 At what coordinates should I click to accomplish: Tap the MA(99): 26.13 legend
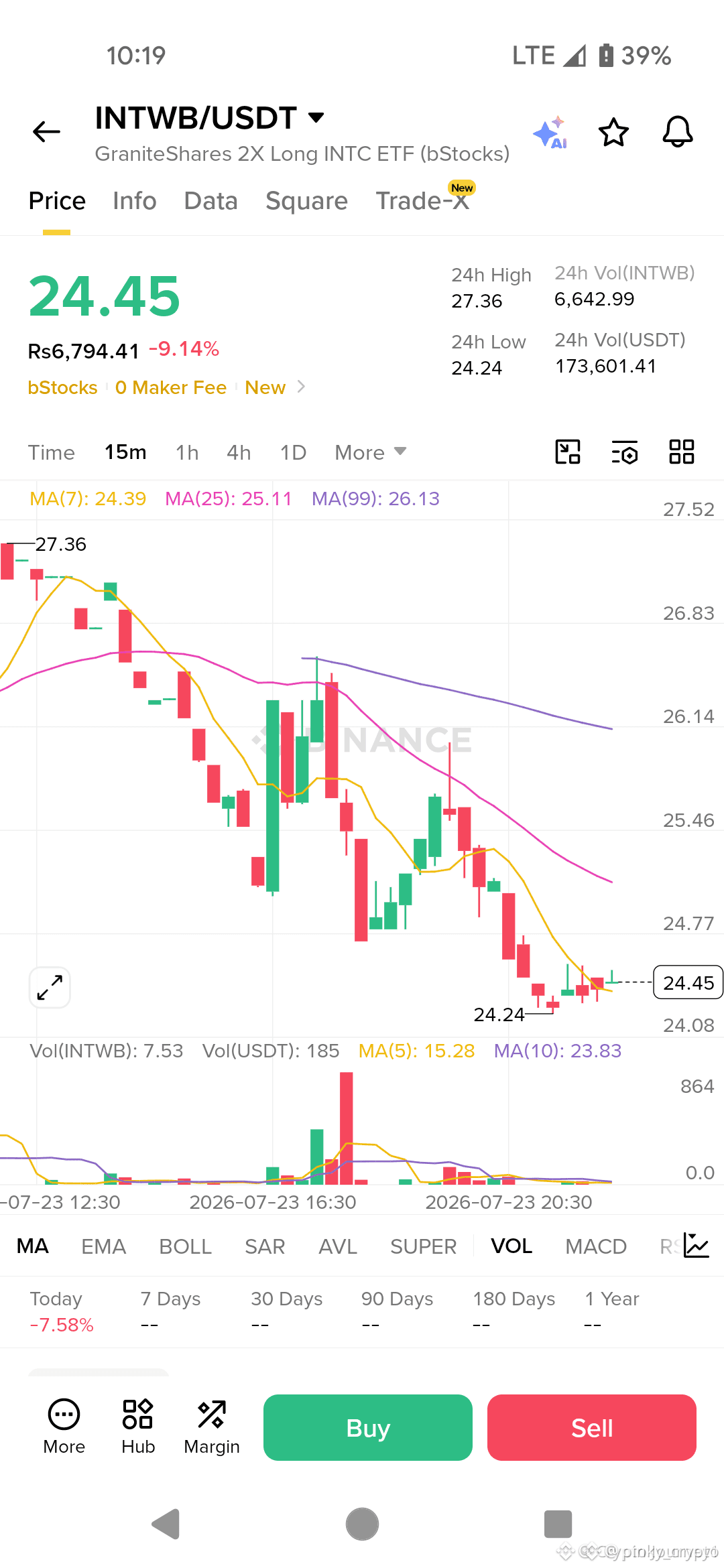click(375, 499)
